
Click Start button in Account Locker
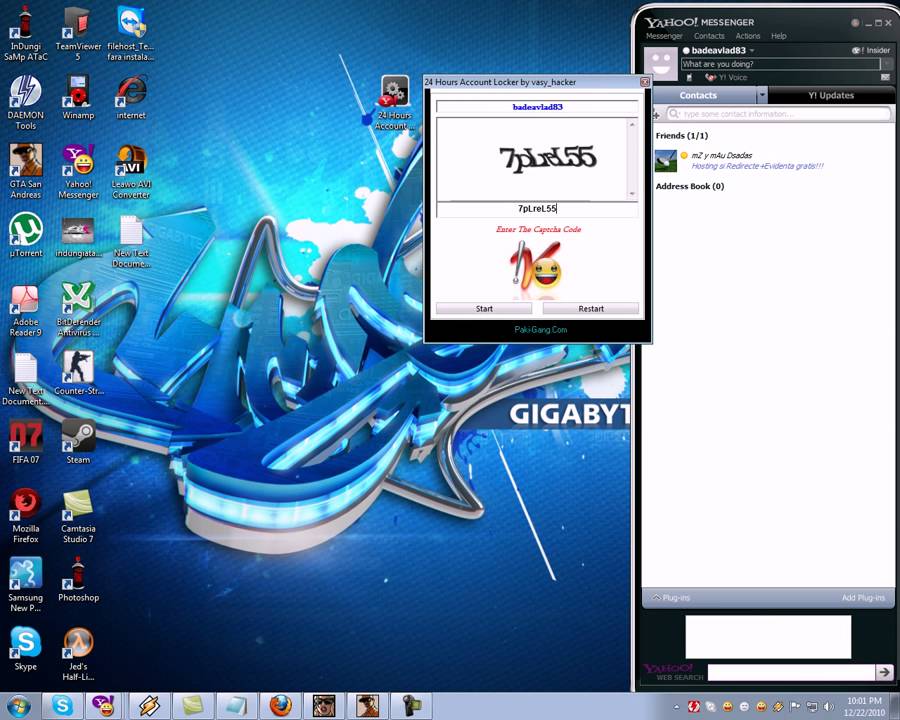pos(484,308)
